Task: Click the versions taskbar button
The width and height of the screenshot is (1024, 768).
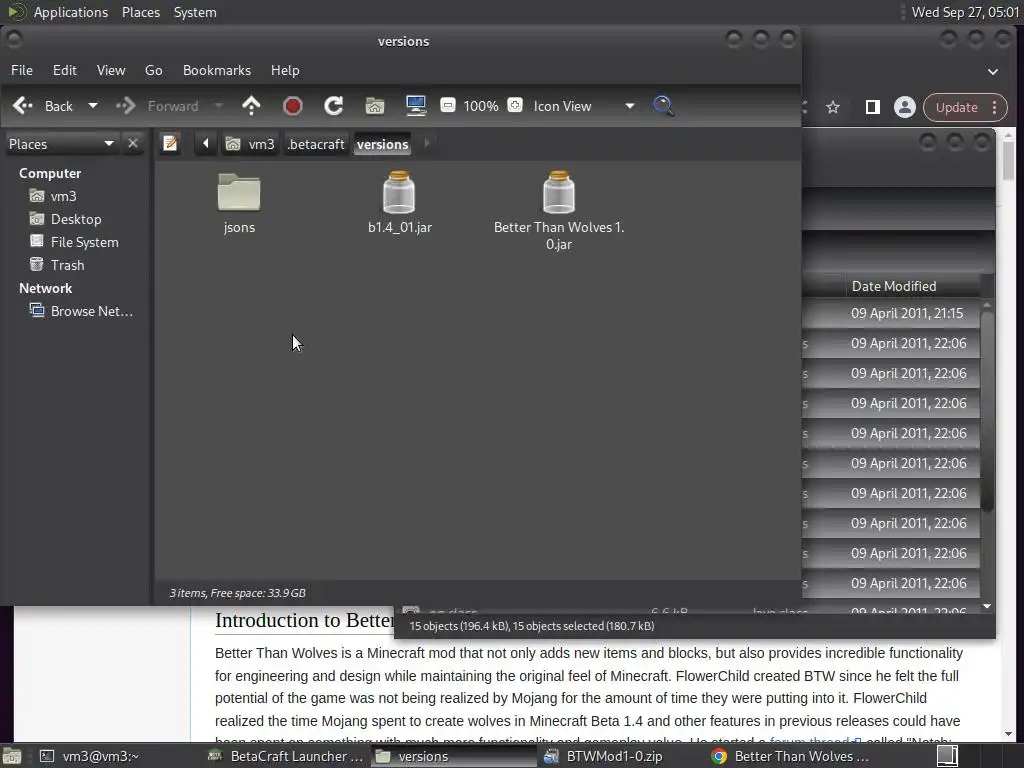Action: 453,756
